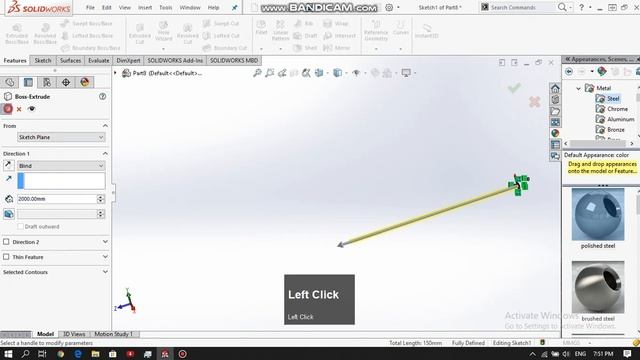This screenshot has height=360, width=640.
Task: Accept the extrude with green checkmark
Action: (514, 87)
